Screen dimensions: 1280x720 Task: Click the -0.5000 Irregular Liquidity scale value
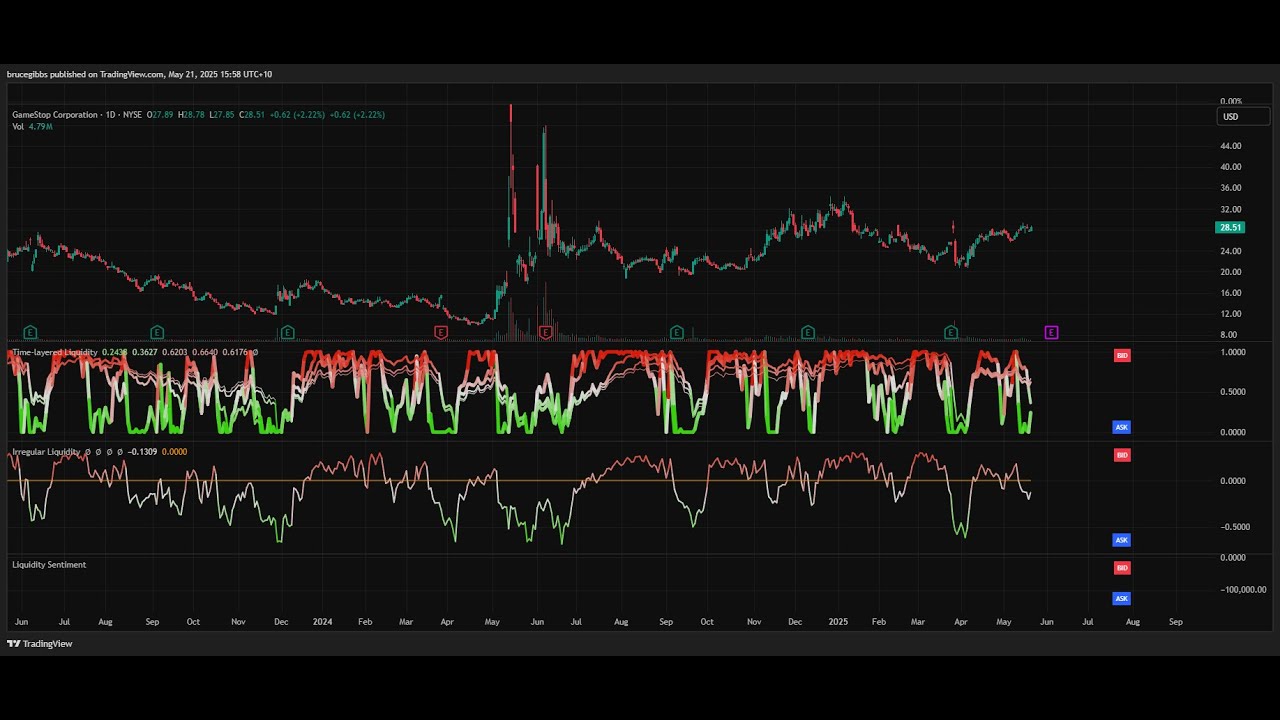click(1233, 527)
